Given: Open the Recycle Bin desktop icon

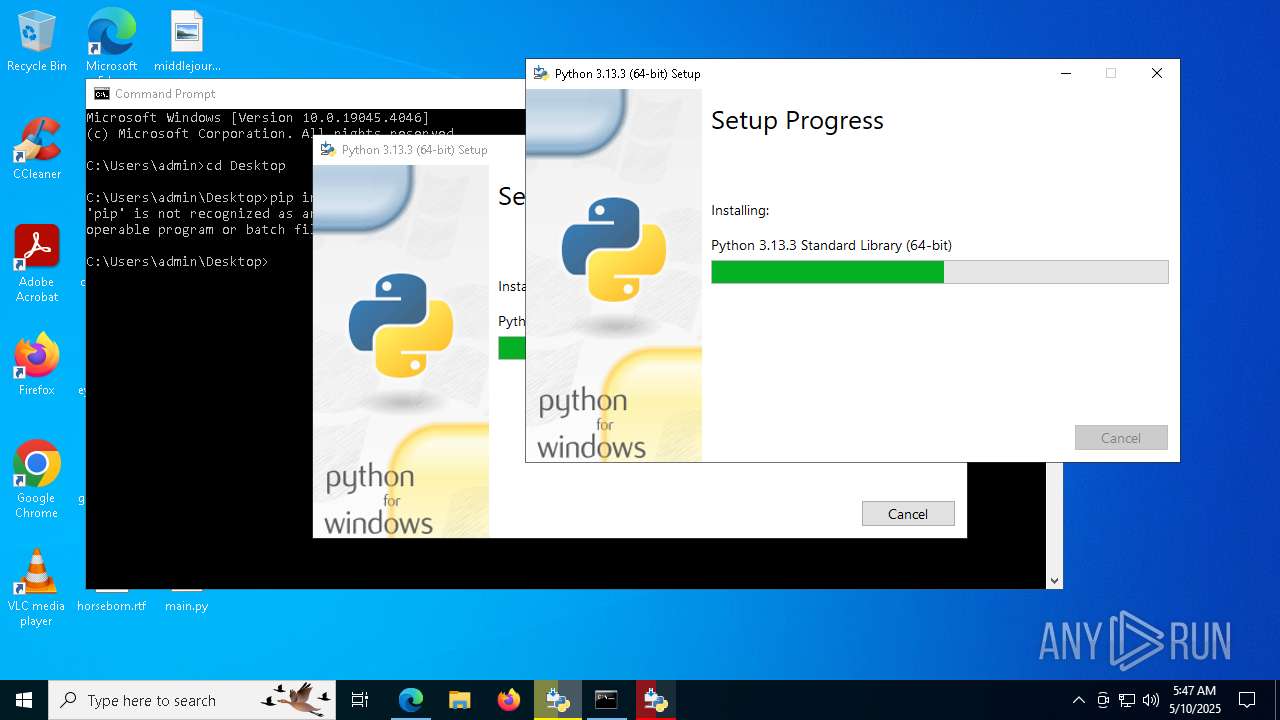Looking at the screenshot, I should pos(37,40).
